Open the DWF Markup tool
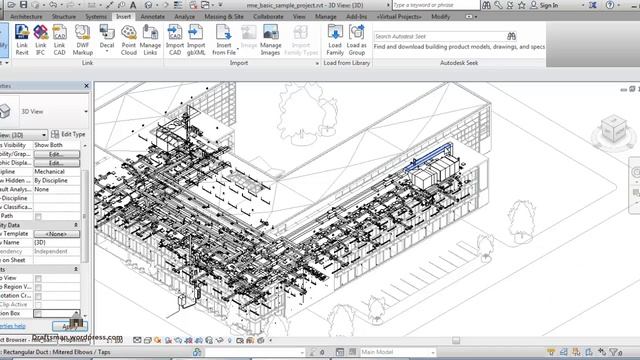 click(82, 40)
